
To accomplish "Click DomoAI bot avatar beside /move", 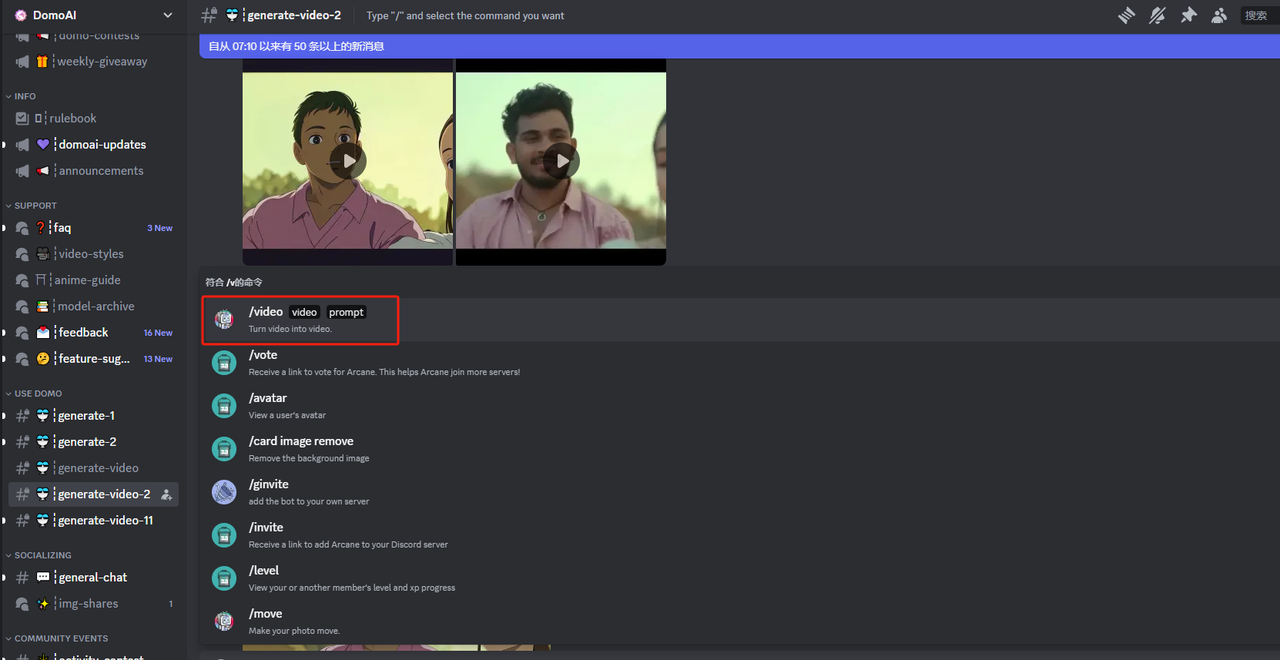I will coord(224,621).
